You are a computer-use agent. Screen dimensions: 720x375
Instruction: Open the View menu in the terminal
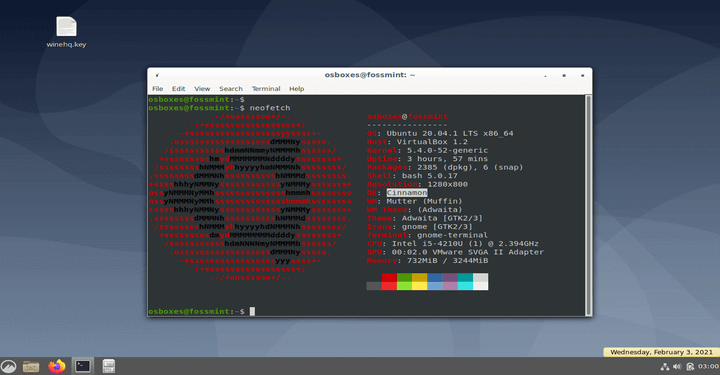pos(202,89)
